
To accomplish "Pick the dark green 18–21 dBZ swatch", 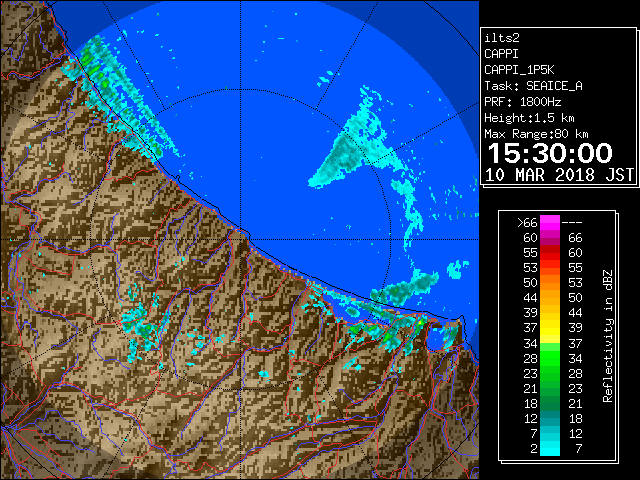I will tap(550, 403).
